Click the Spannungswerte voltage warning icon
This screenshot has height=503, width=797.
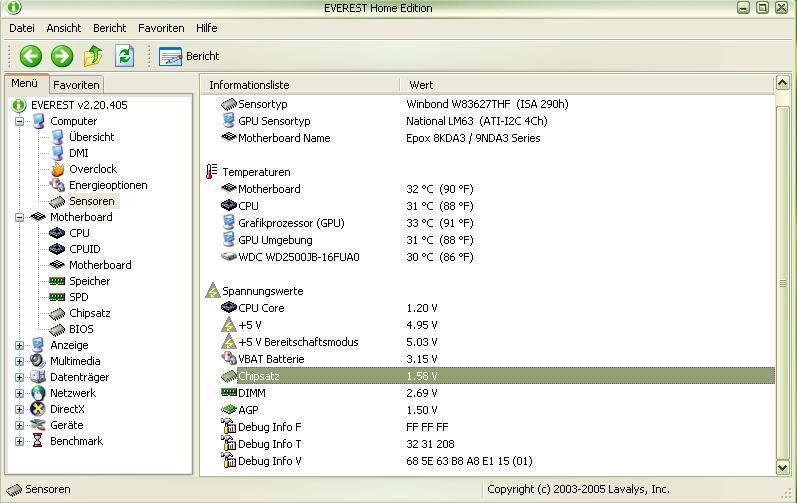[x=212, y=291]
